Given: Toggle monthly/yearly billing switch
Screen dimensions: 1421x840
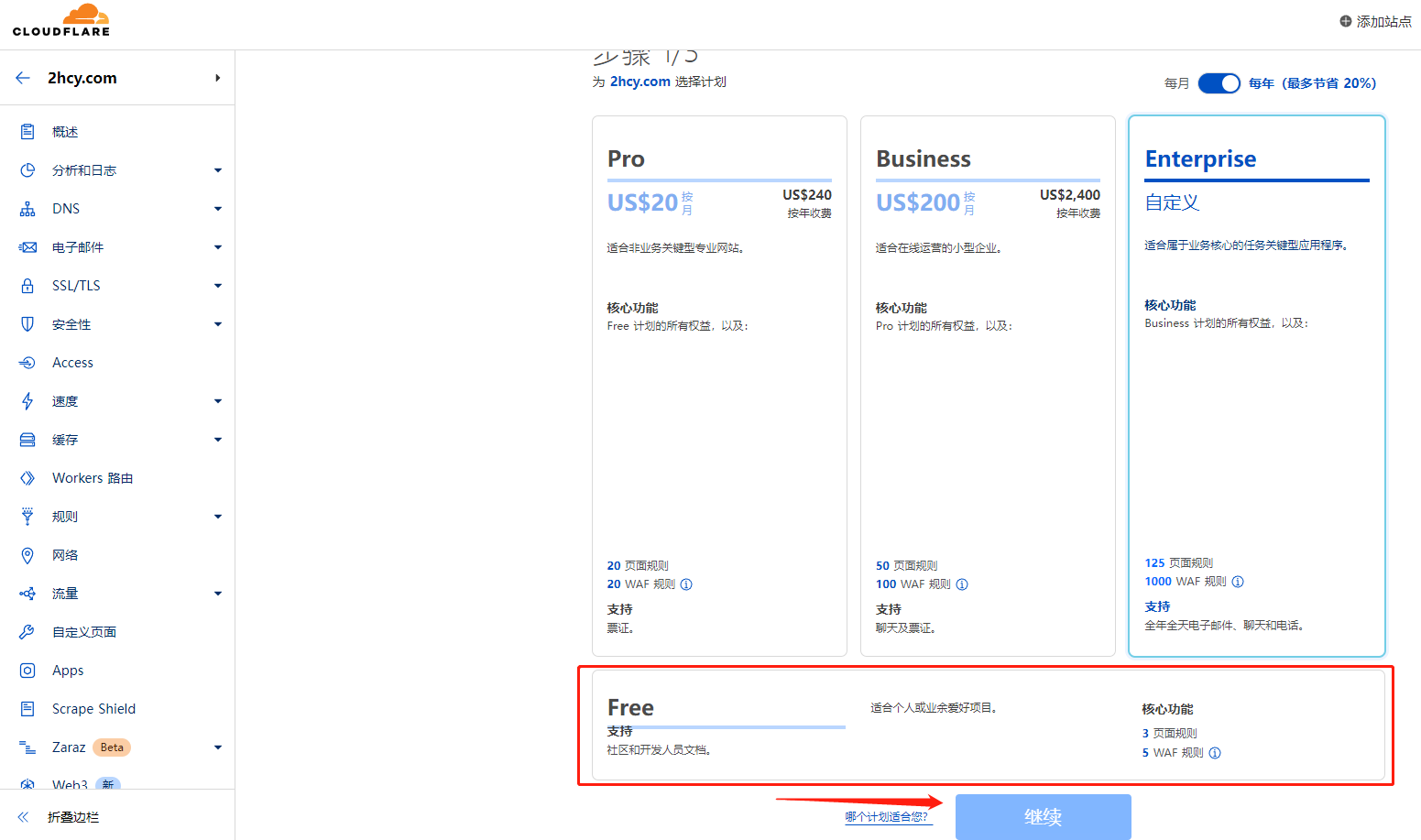Looking at the screenshot, I should tap(1219, 83).
